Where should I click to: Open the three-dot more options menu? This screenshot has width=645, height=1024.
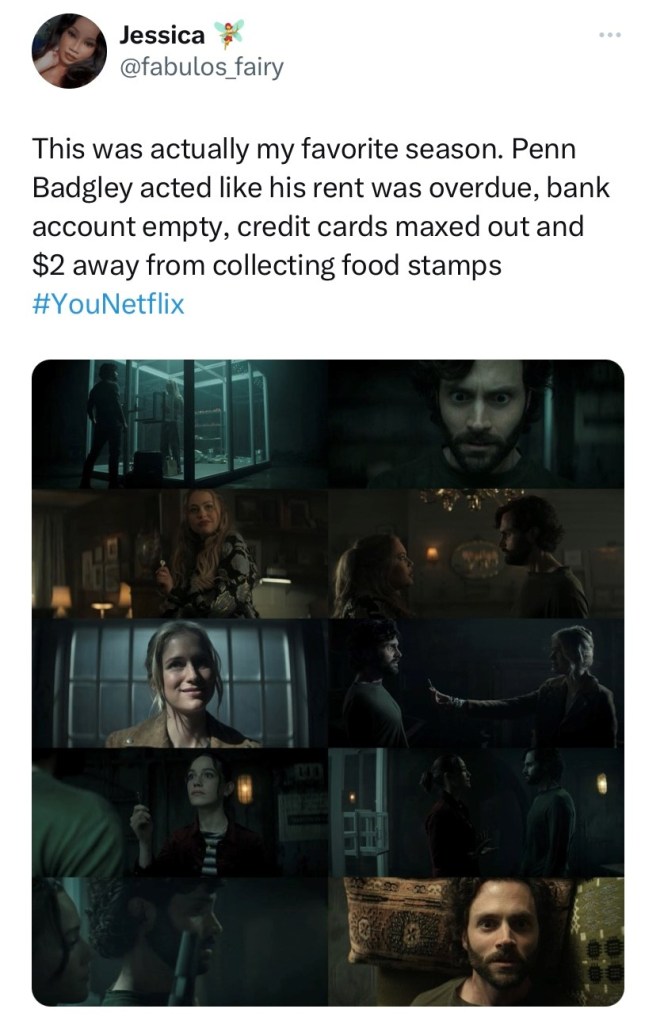pos(610,34)
